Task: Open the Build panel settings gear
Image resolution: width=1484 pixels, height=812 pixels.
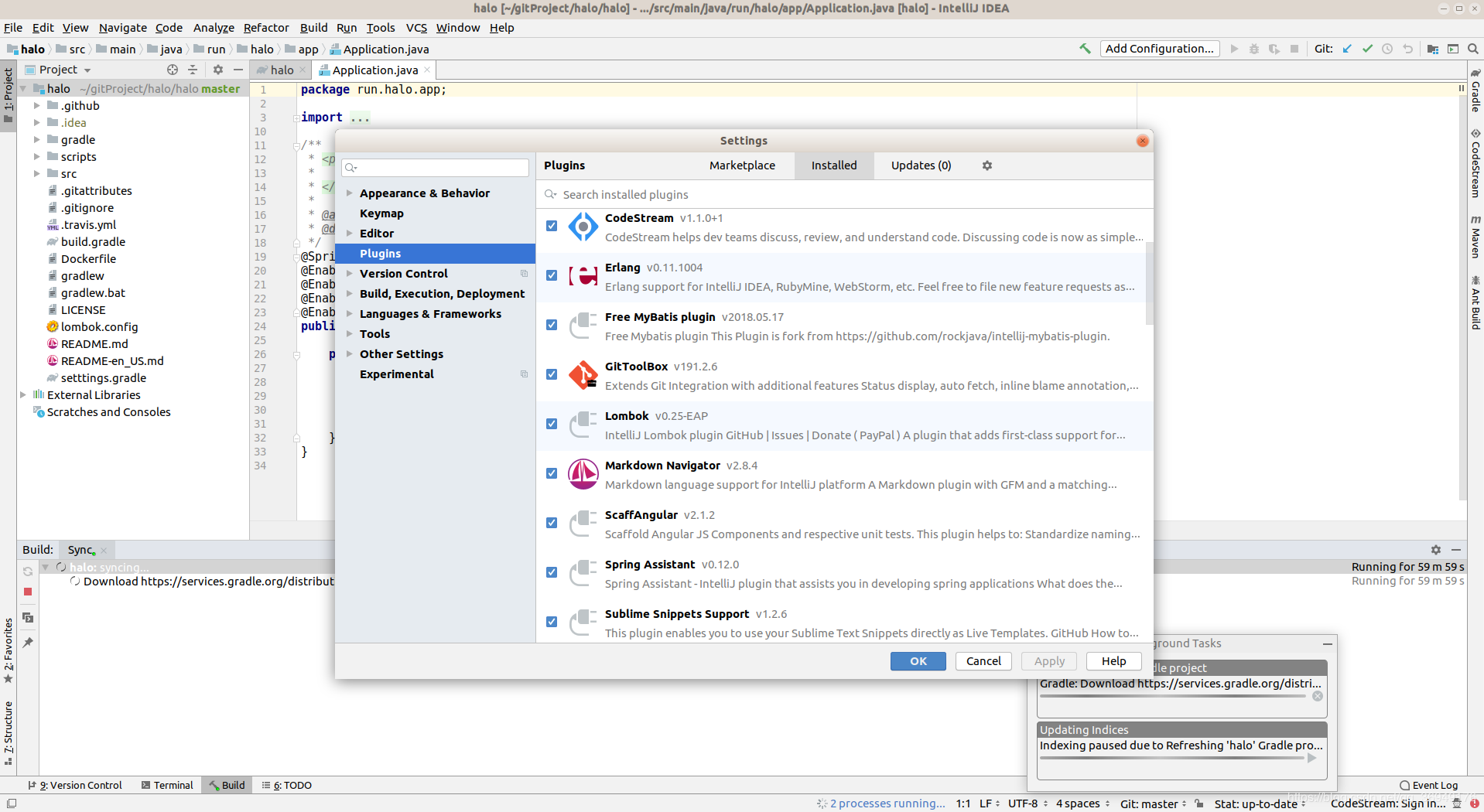Action: click(x=1436, y=550)
